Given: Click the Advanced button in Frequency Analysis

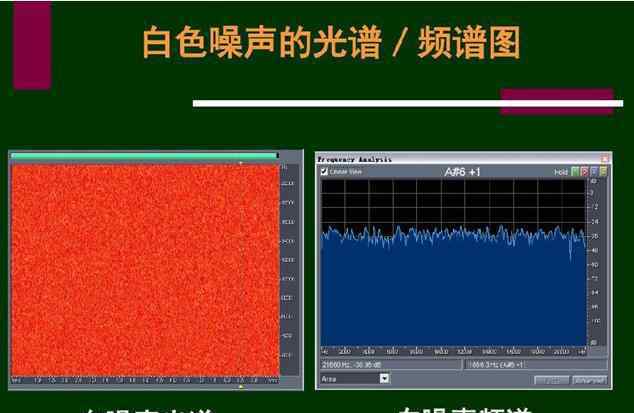Looking at the screenshot, I should point(590,380).
